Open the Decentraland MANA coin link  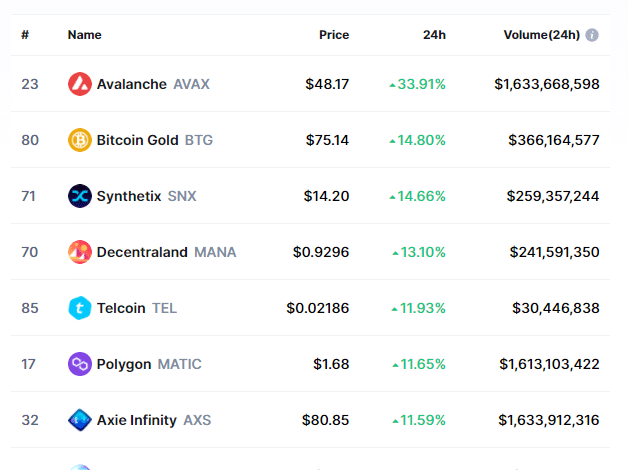tap(166, 252)
